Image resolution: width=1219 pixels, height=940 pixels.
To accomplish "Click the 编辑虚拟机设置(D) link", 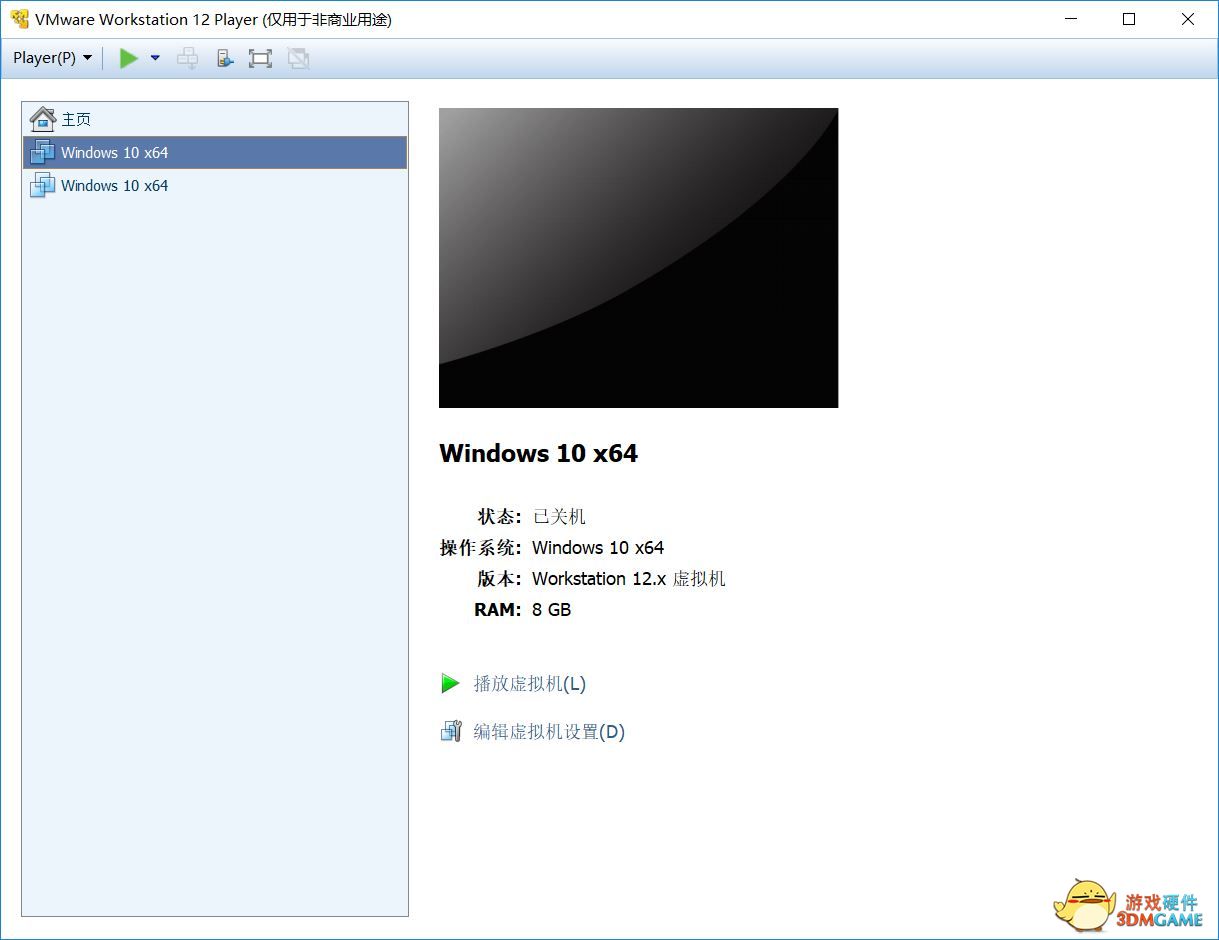I will click(549, 732).
